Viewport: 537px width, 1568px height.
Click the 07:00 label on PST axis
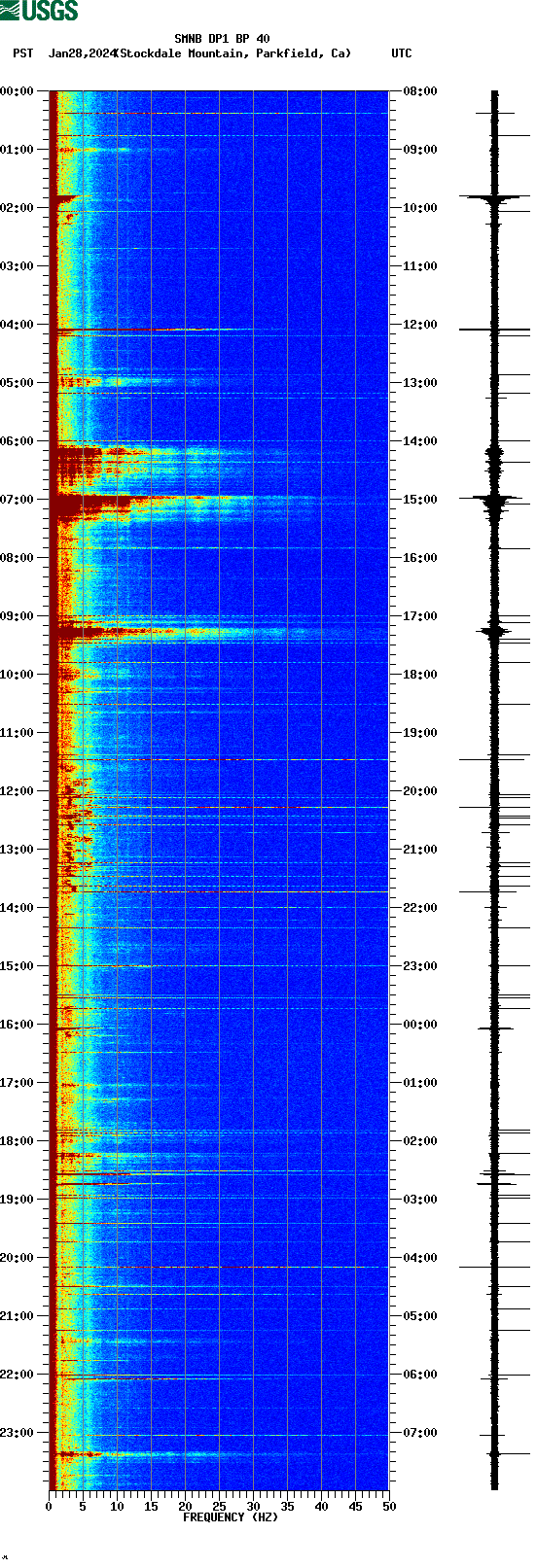coord(18,500)
